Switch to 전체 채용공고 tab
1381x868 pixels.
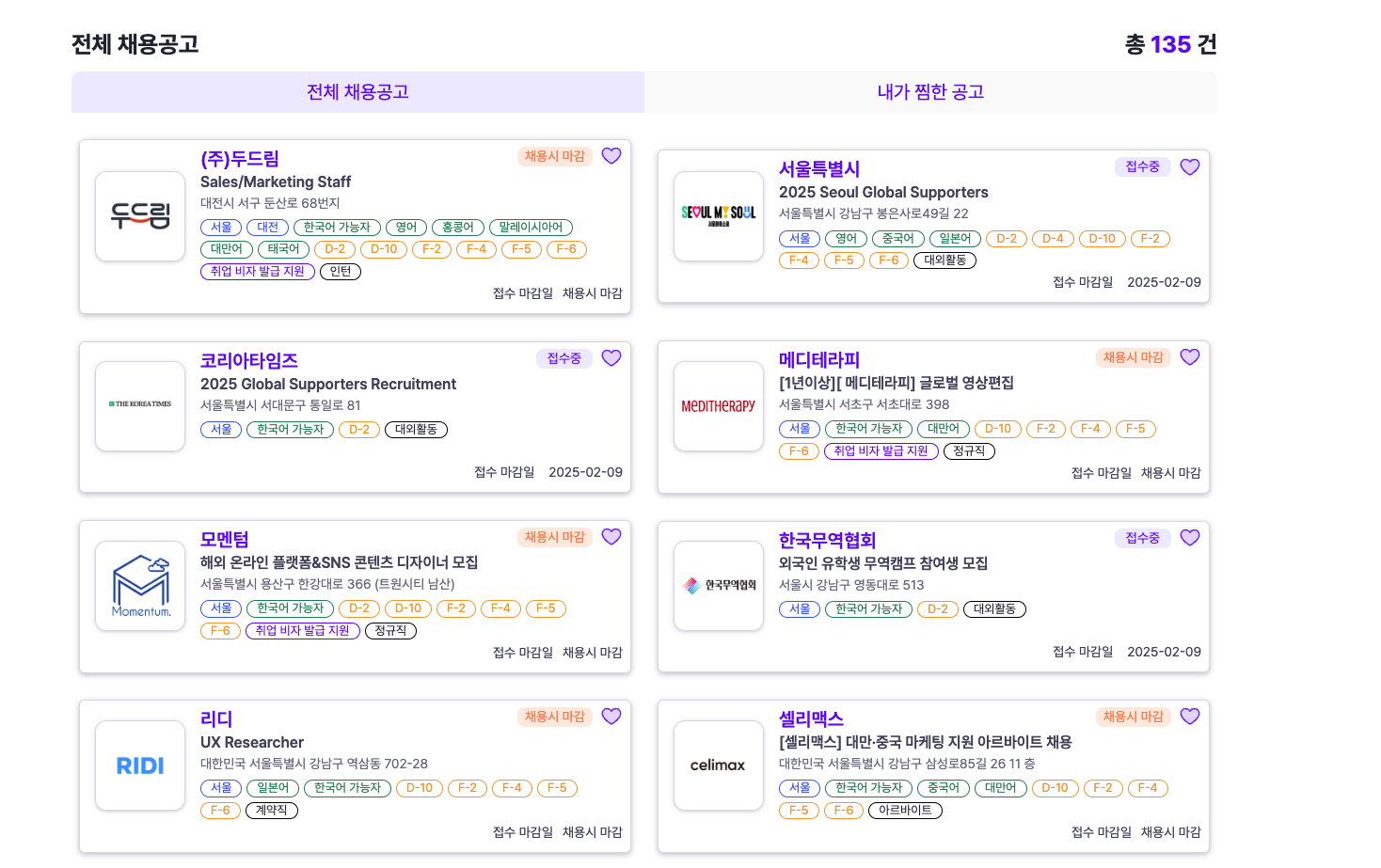pos(357,92)
